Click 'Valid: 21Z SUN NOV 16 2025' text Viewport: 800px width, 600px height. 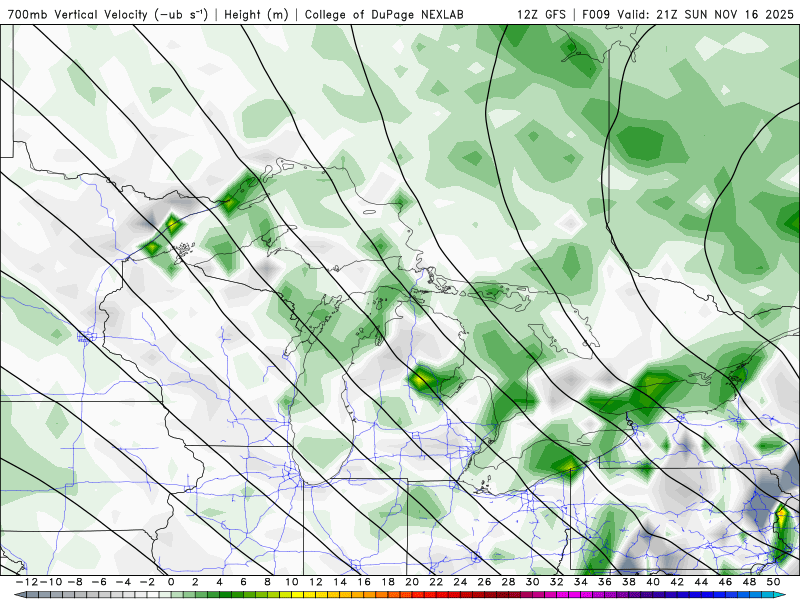click(706, 14)
